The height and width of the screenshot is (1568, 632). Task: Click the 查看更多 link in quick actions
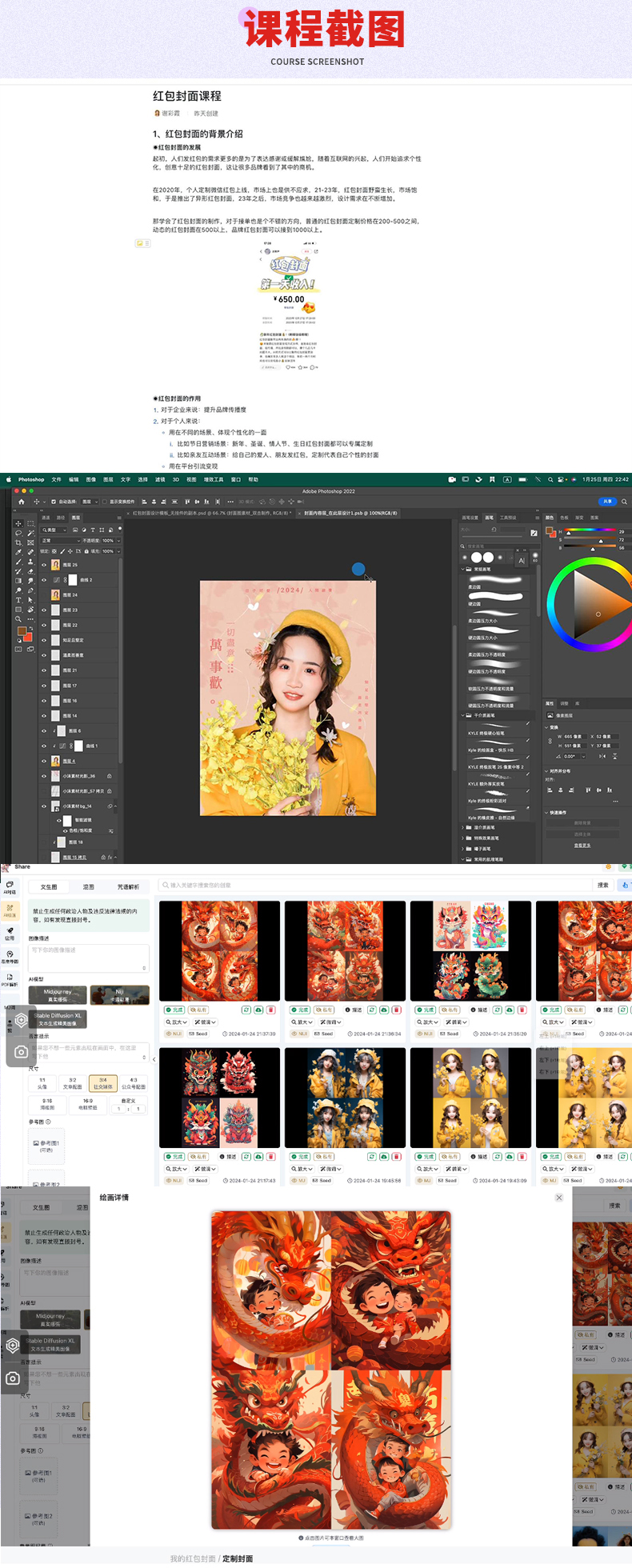click(x=582, y=846)
